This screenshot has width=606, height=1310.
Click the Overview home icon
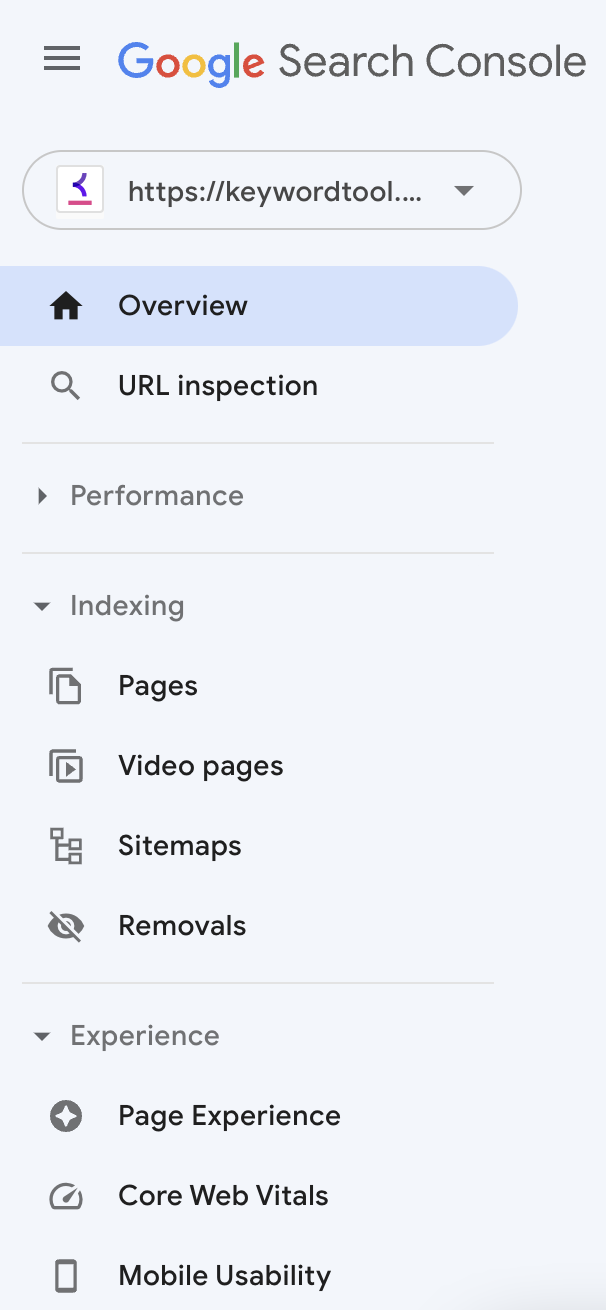click(x=65, y=306)
